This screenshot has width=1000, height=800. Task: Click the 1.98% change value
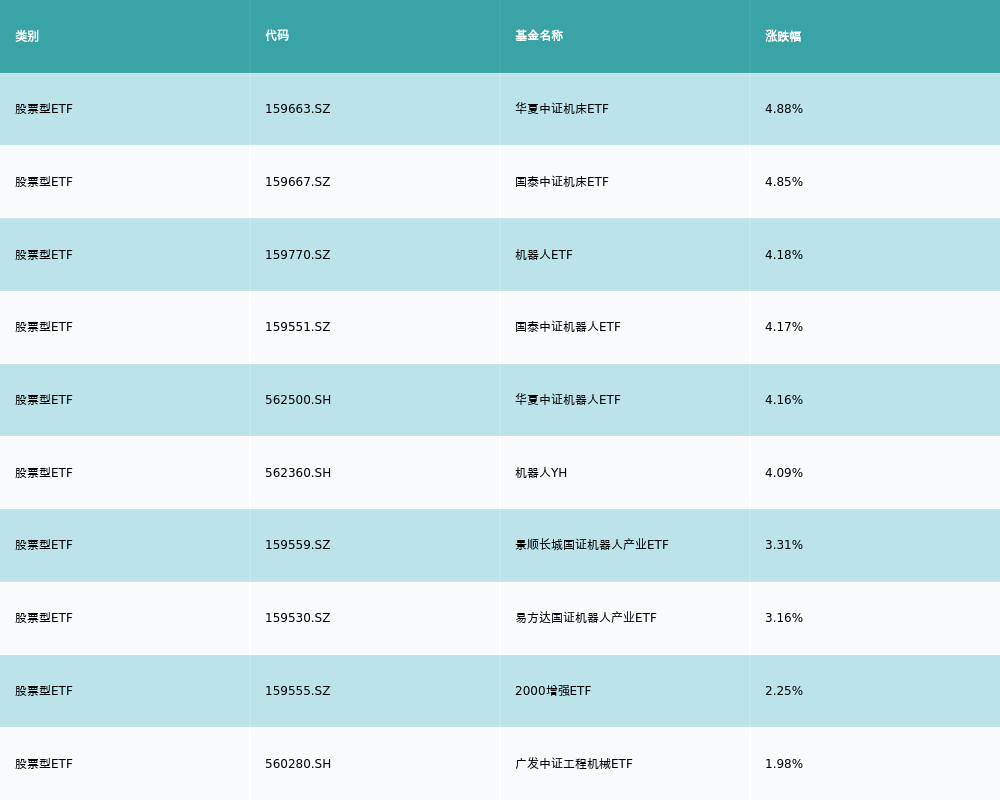(x=783, y=764)
